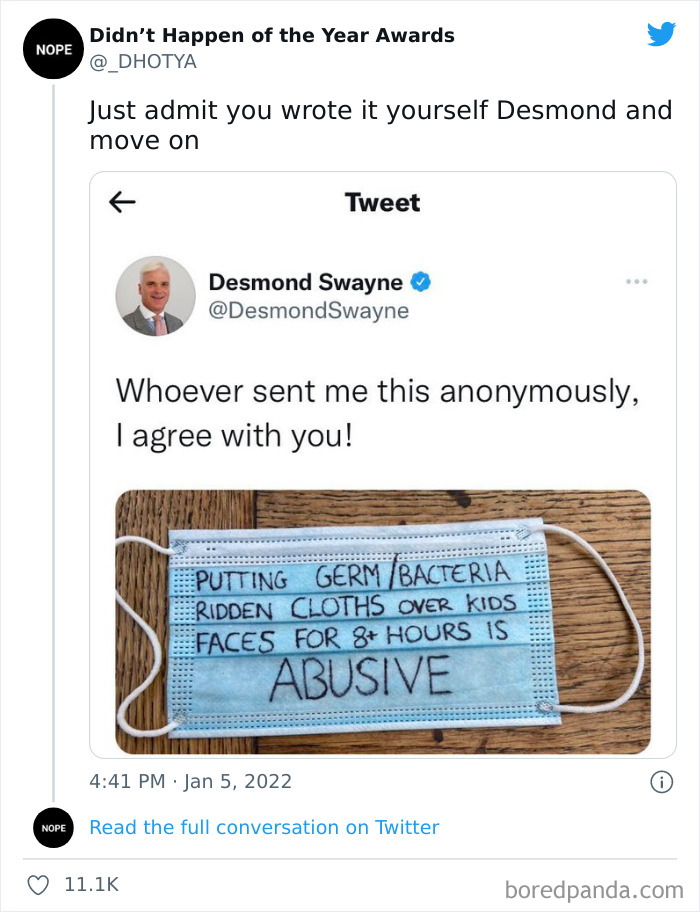Click the Twitter bird logo
700x912 pixels.
(x=661, y=35)
